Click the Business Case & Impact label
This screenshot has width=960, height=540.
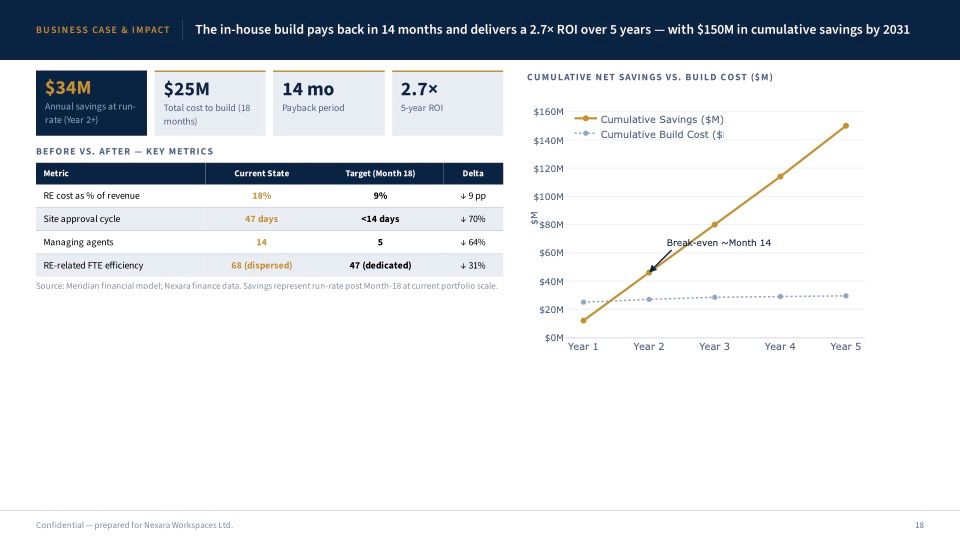103,29
